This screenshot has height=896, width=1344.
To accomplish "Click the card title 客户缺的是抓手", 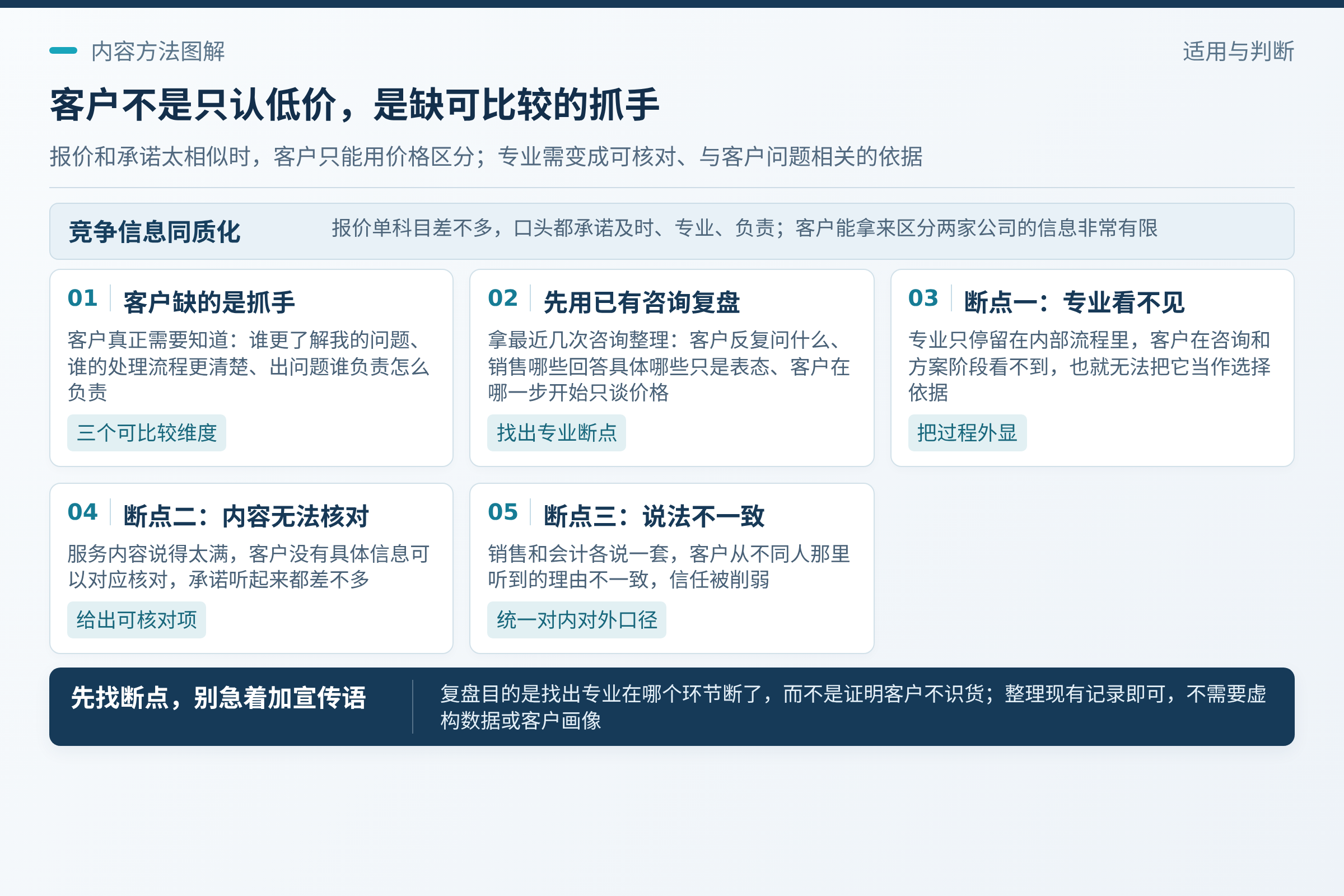I will [208, 302].
